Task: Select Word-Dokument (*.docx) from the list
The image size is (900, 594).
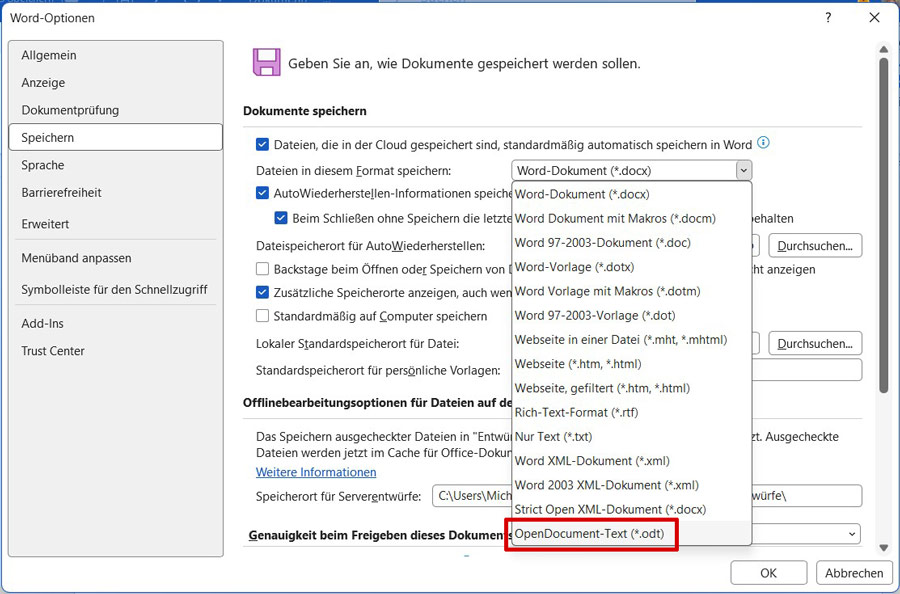Action: tap(631, 194)
